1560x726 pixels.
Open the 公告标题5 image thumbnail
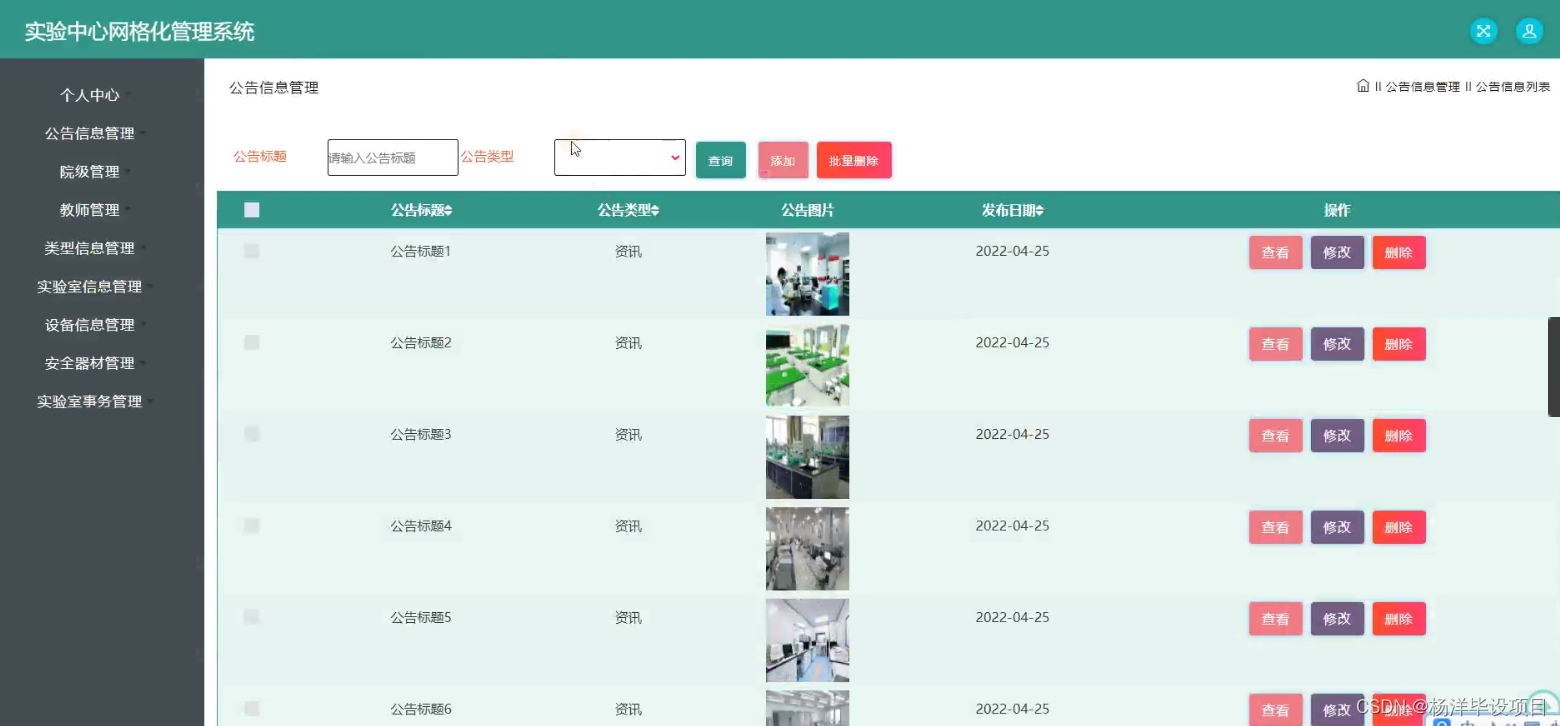click(x=807, y=640)
